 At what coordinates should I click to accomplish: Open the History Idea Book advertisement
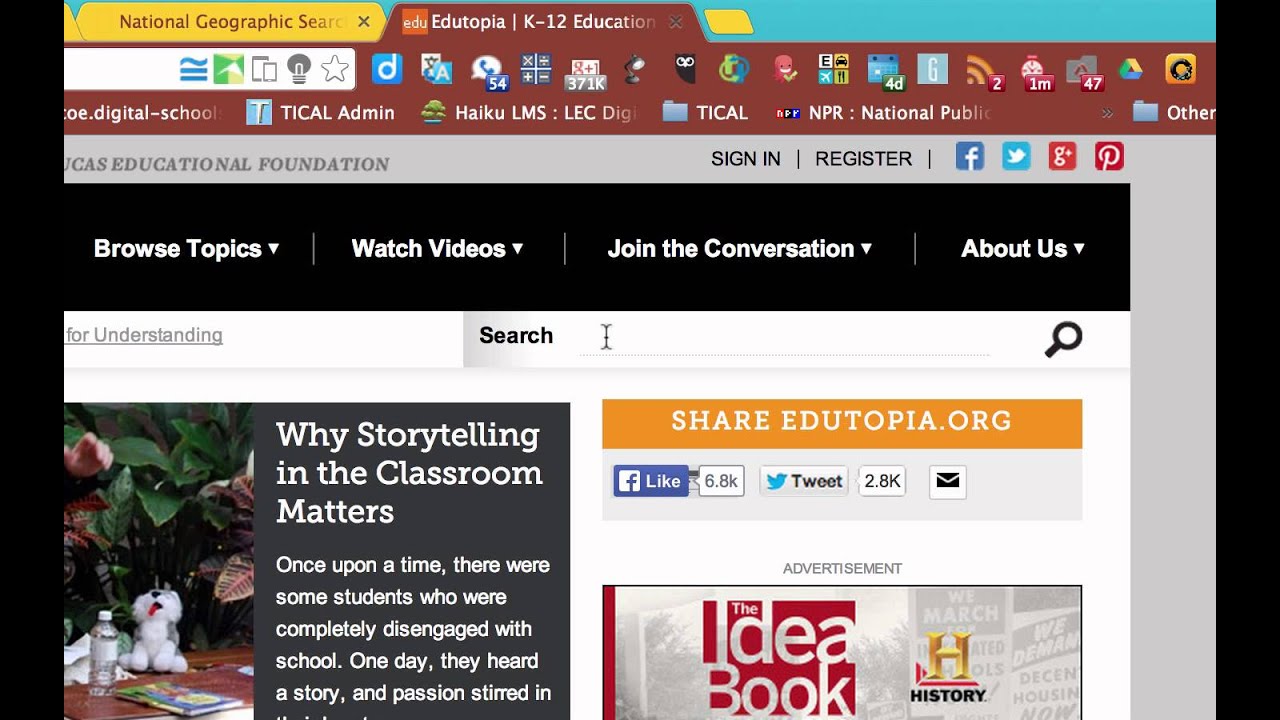(842, 653)
